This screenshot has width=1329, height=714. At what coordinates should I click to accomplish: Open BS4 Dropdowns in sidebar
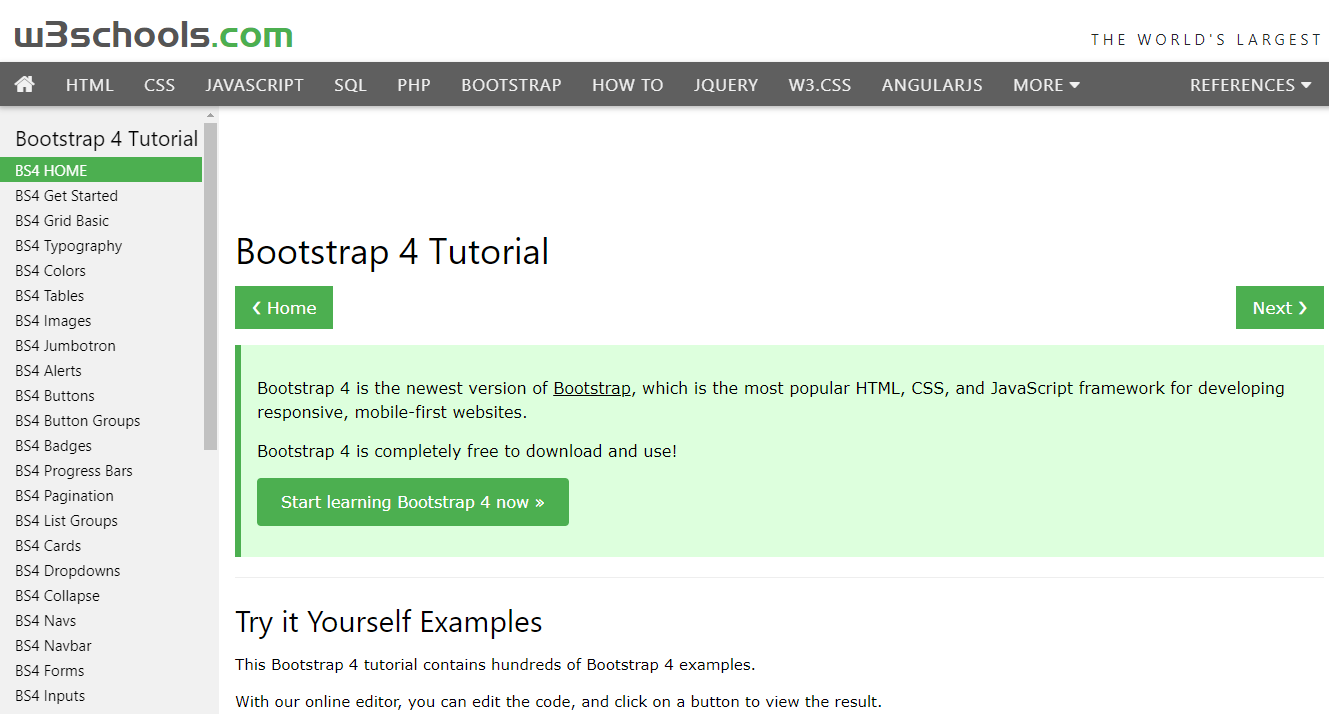coord(101,570)
